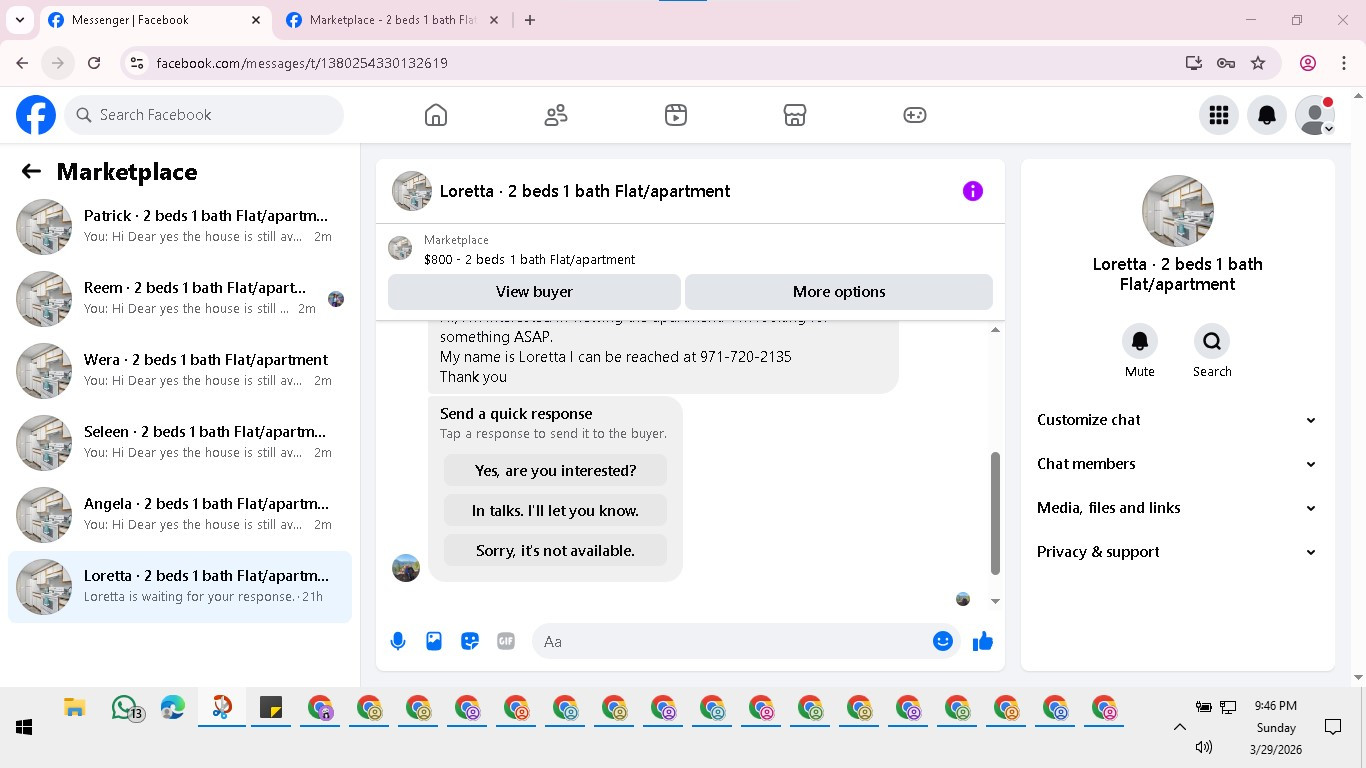Open the Facebook notifications bell
1366x768 pixels.
tap(1267, 115)
